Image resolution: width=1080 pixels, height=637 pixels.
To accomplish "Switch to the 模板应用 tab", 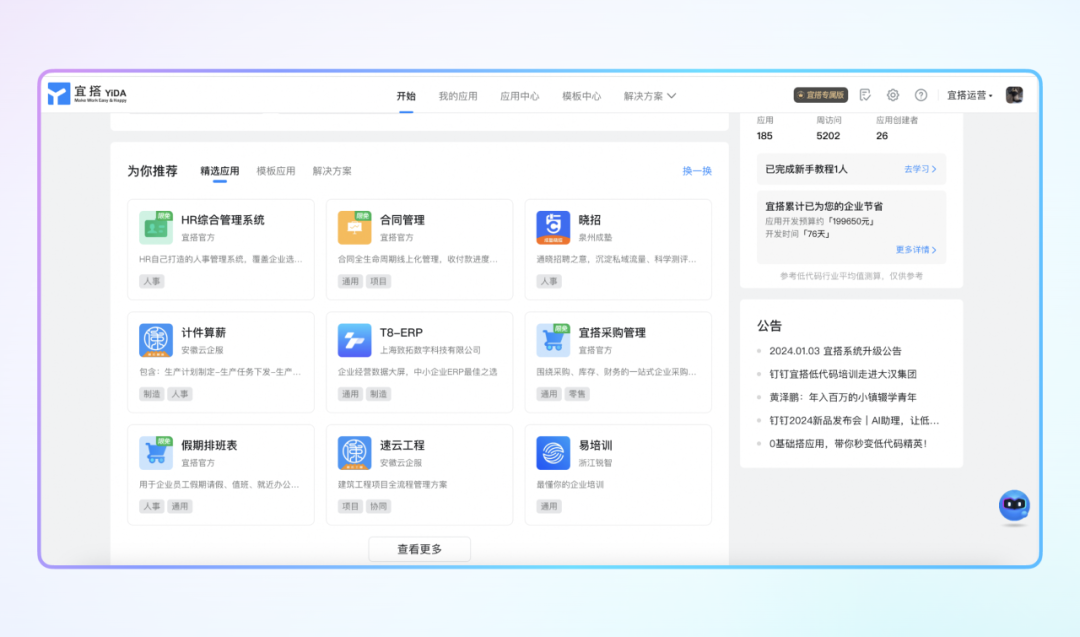I will click(x=276, y=171).
